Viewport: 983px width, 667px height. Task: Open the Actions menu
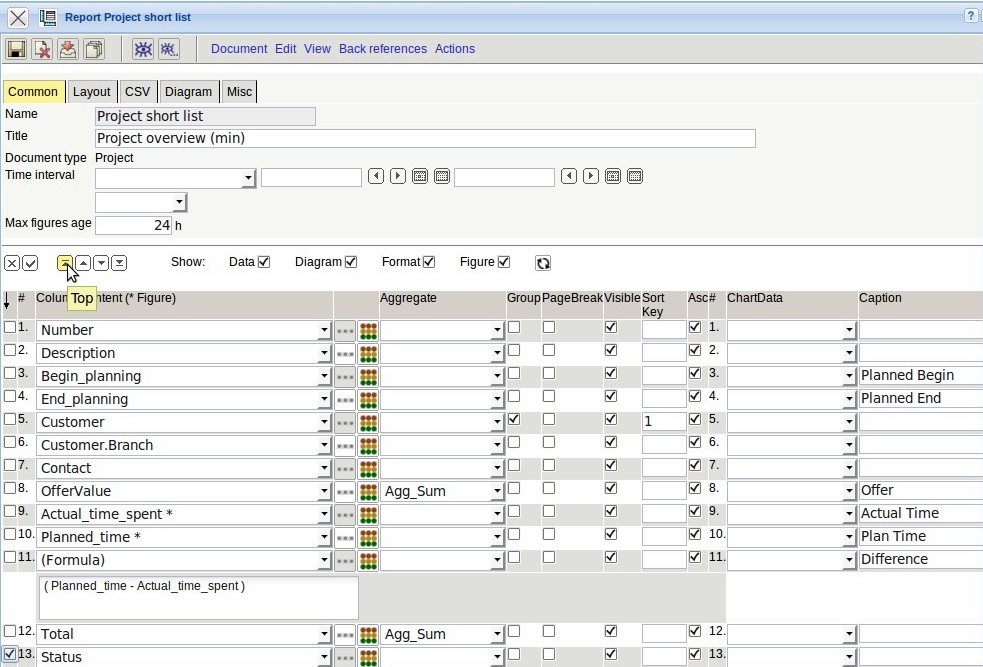pos(454,49)
